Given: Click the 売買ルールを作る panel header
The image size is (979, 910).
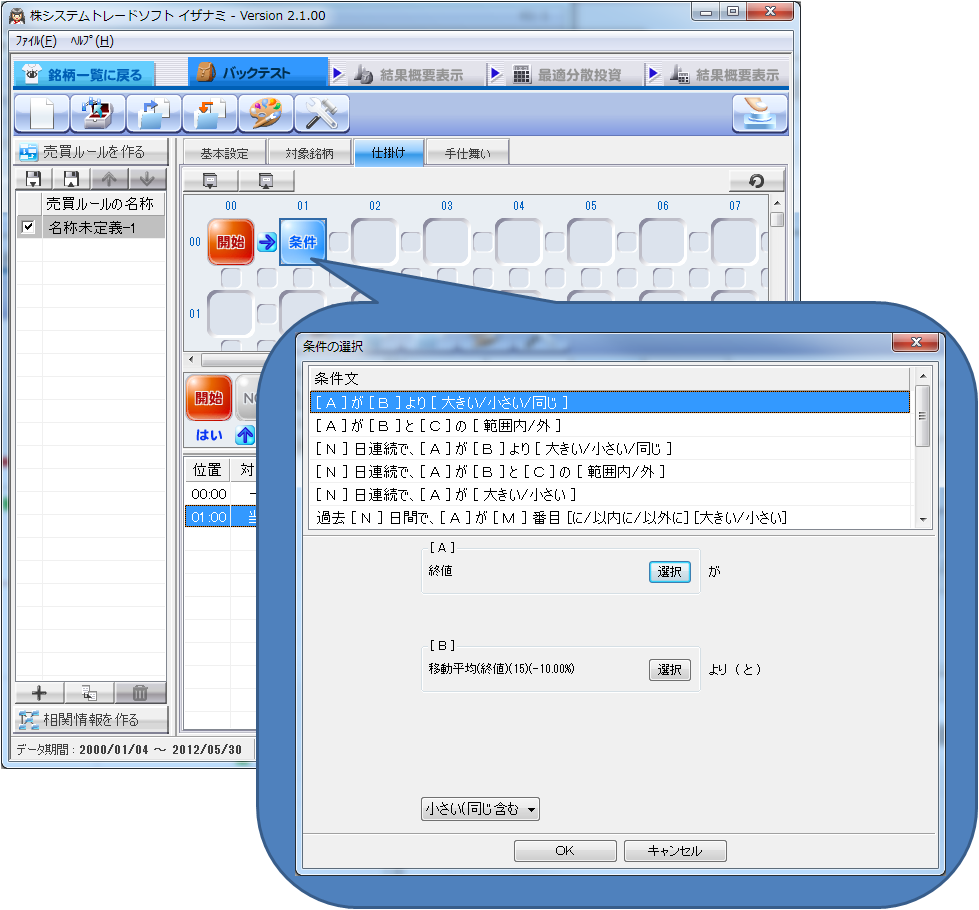Looking at the screenshot, I should pos(91,152).
